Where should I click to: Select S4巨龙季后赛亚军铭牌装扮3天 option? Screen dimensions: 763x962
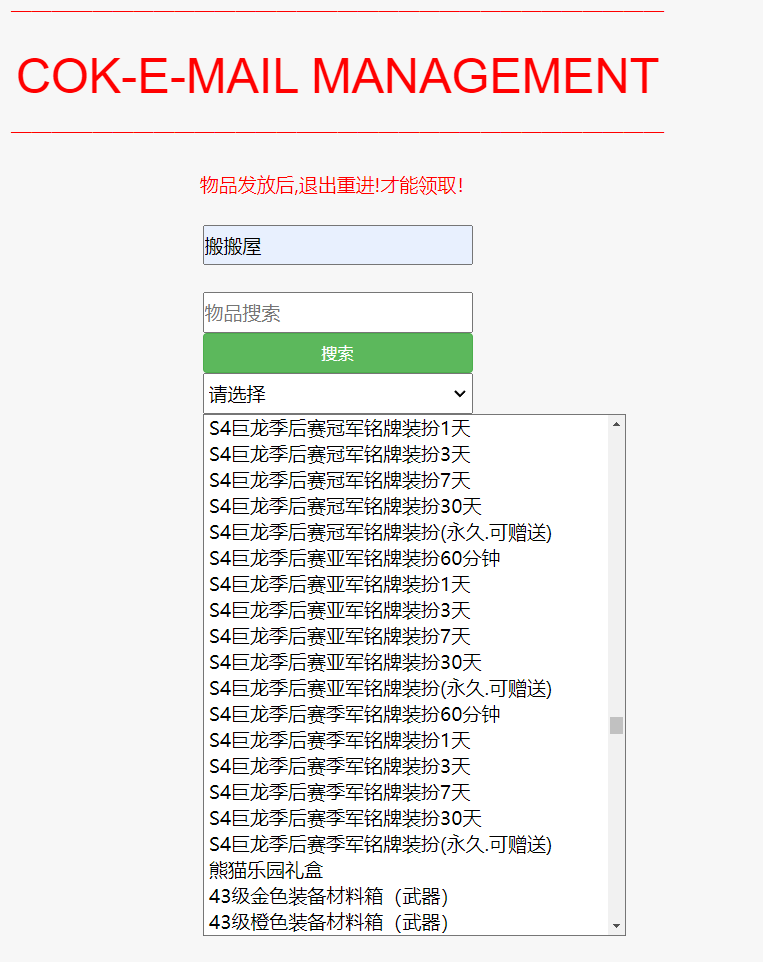[x=340, y=611]
